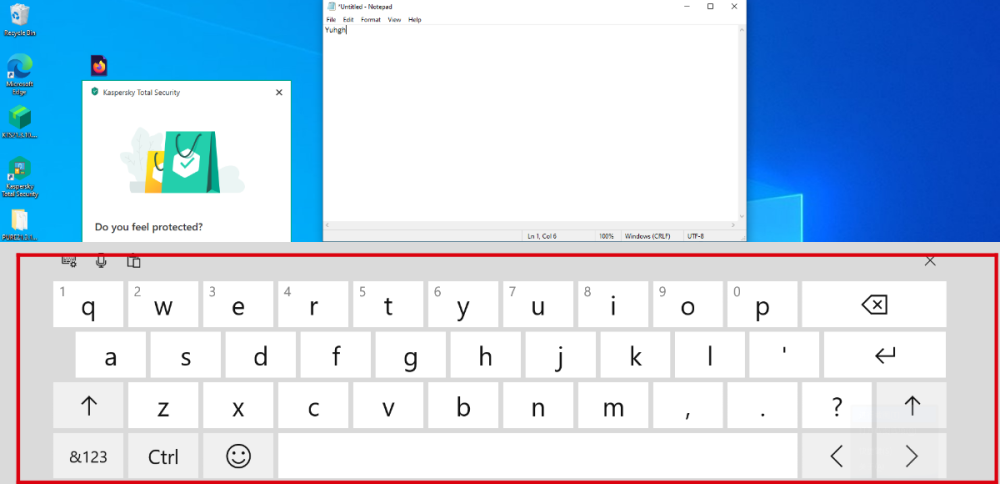Screen dimensions: 1000x484
Task: Tap the n key
Action: (x=538, y=405)
